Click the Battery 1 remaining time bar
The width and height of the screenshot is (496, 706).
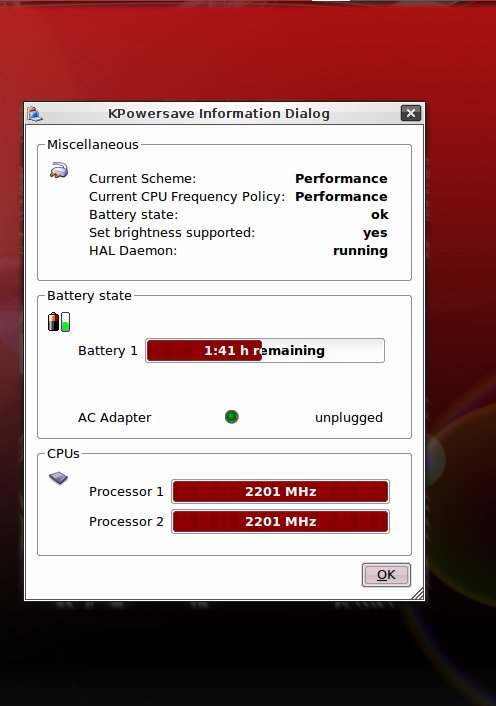[265, 350]
